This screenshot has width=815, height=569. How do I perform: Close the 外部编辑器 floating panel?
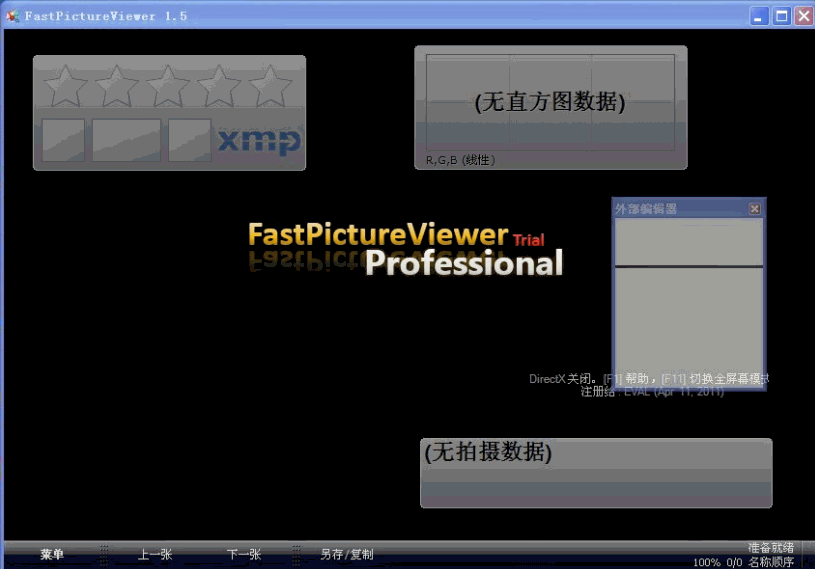[x=755, y=208]
